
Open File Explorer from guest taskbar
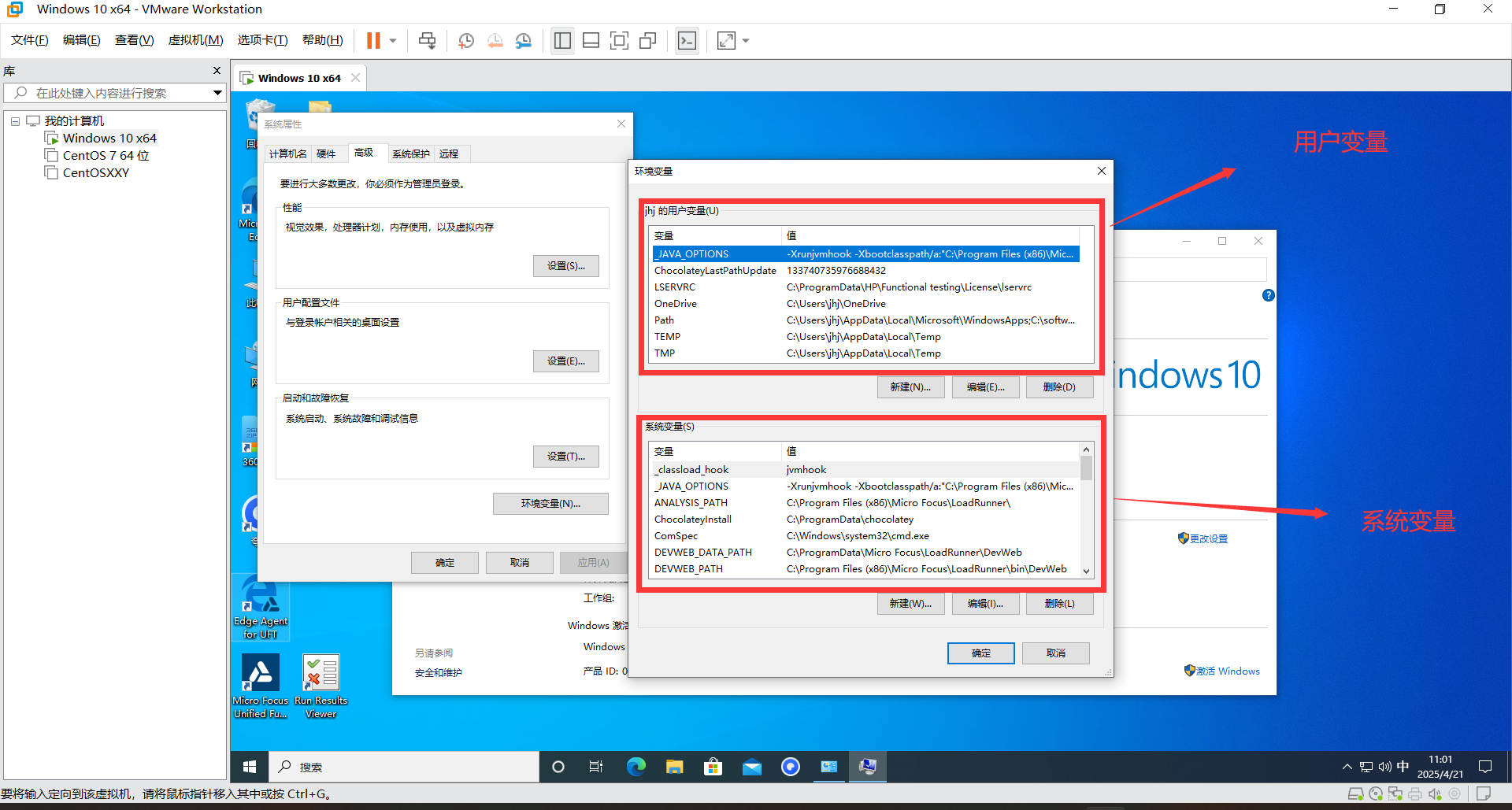coord(675,767)
